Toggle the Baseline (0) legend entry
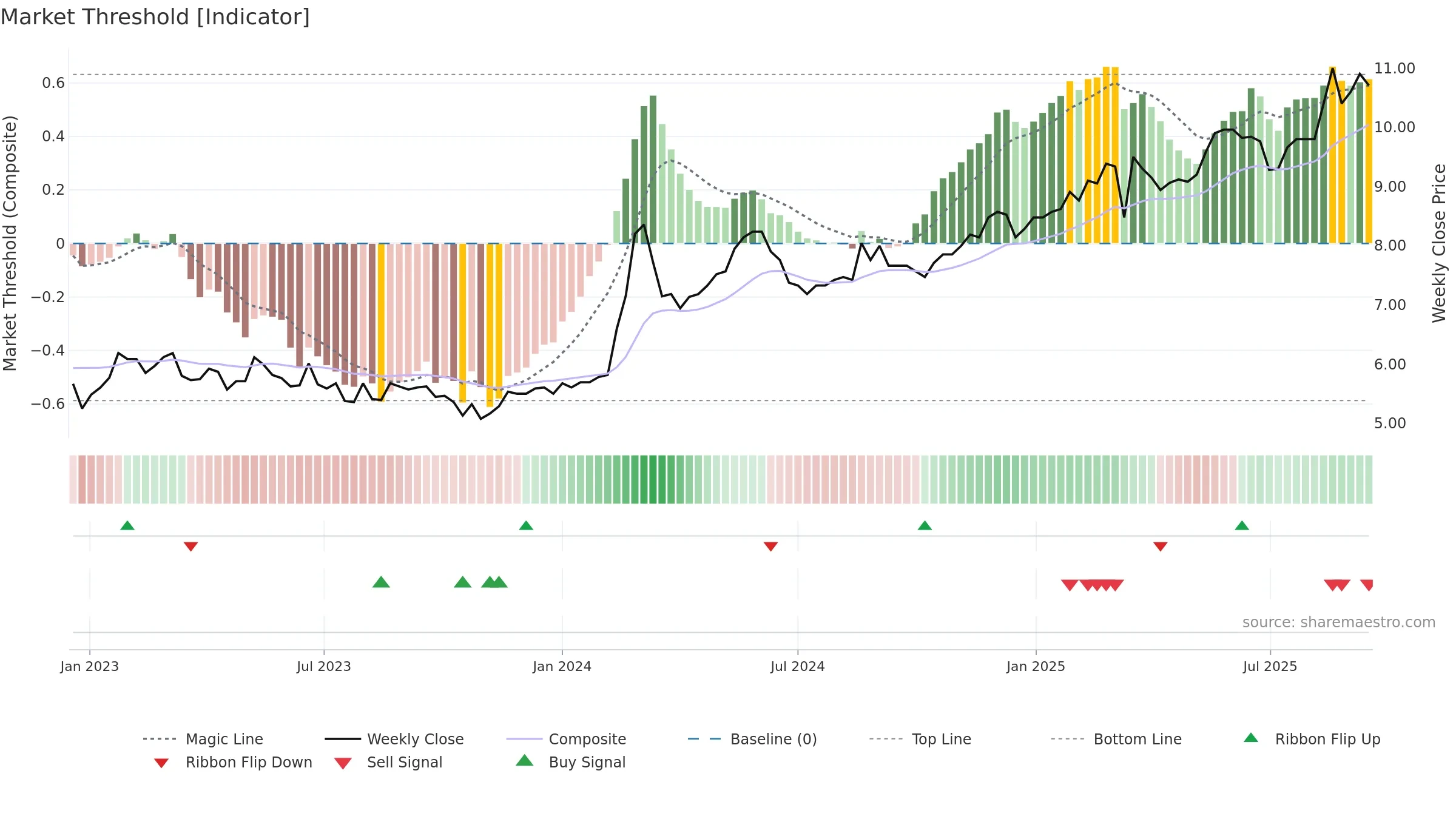 pyautogui.click(x=752, y=739)
